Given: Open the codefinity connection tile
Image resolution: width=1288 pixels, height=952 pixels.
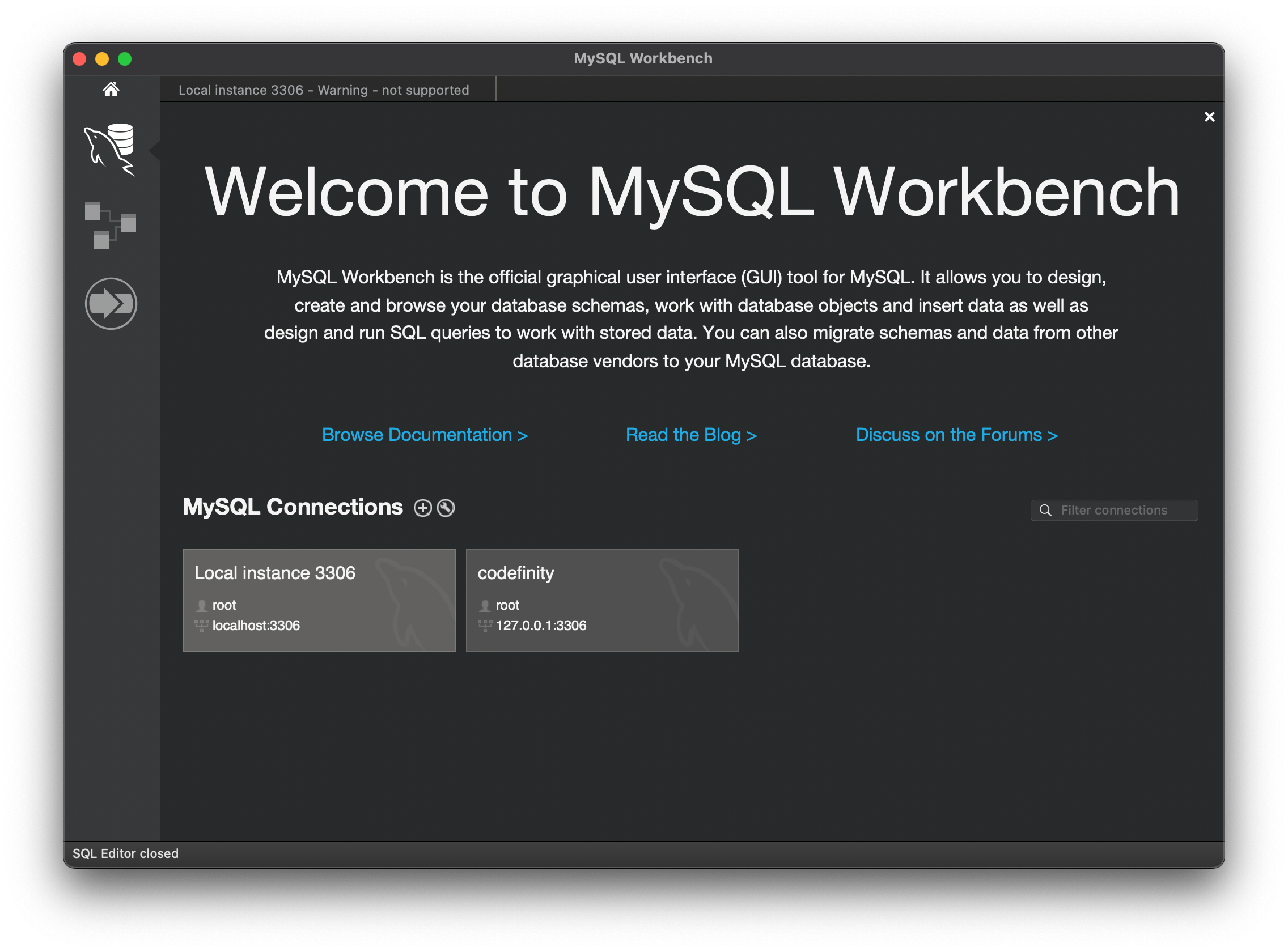Looking at the screenshot, I should point(603,600).
